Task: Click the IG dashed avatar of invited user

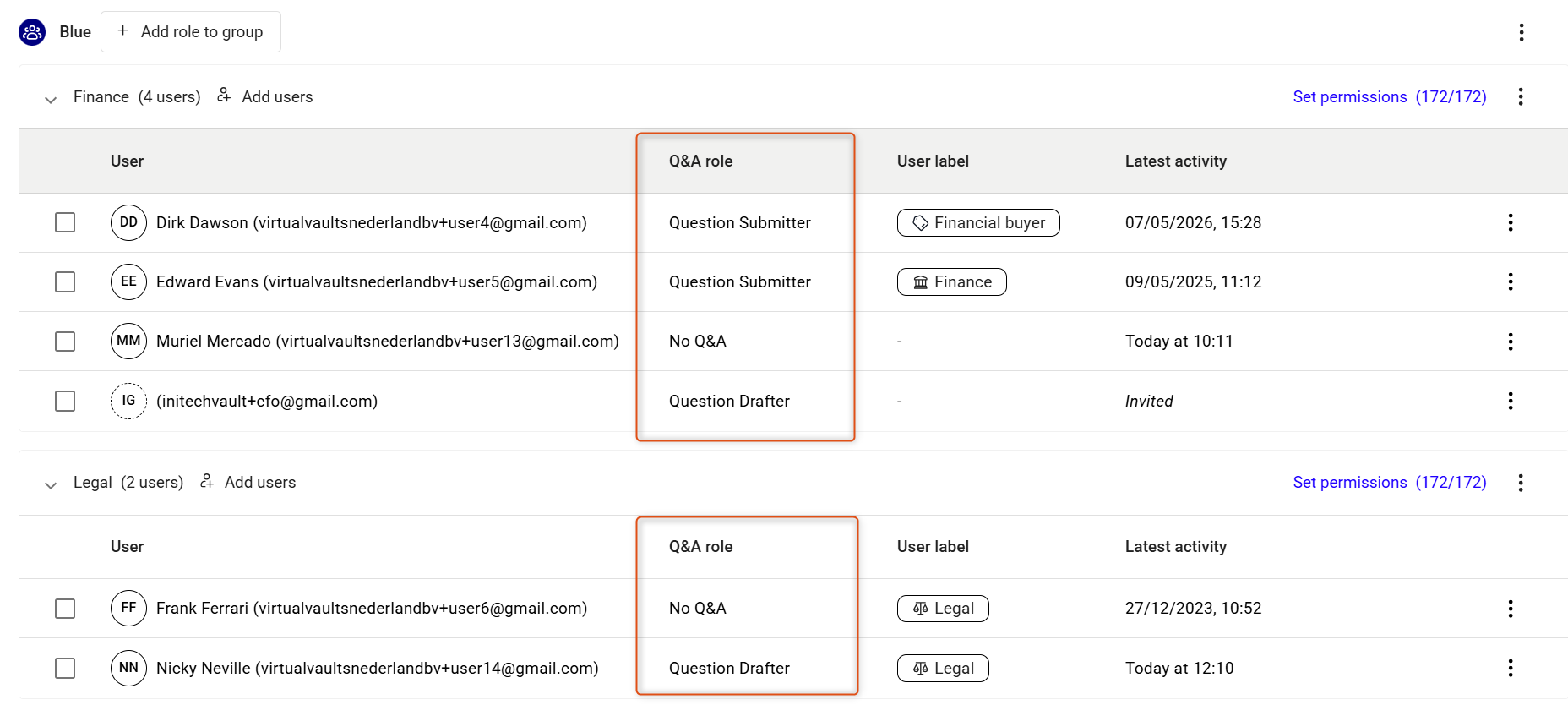Action: pyautogui.click(x=128, y=401)
